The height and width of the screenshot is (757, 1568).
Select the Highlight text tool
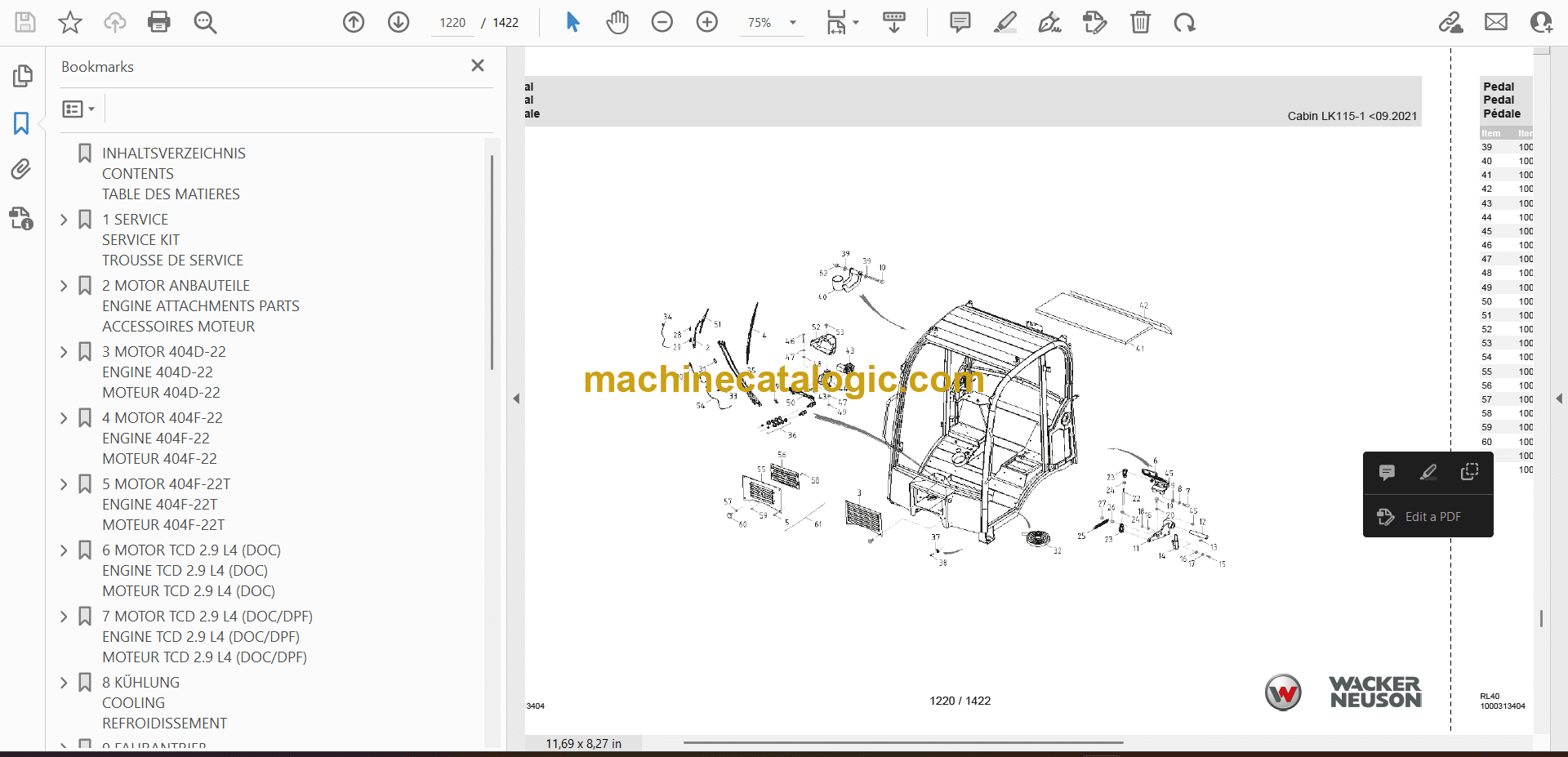tap(1005, 22)
